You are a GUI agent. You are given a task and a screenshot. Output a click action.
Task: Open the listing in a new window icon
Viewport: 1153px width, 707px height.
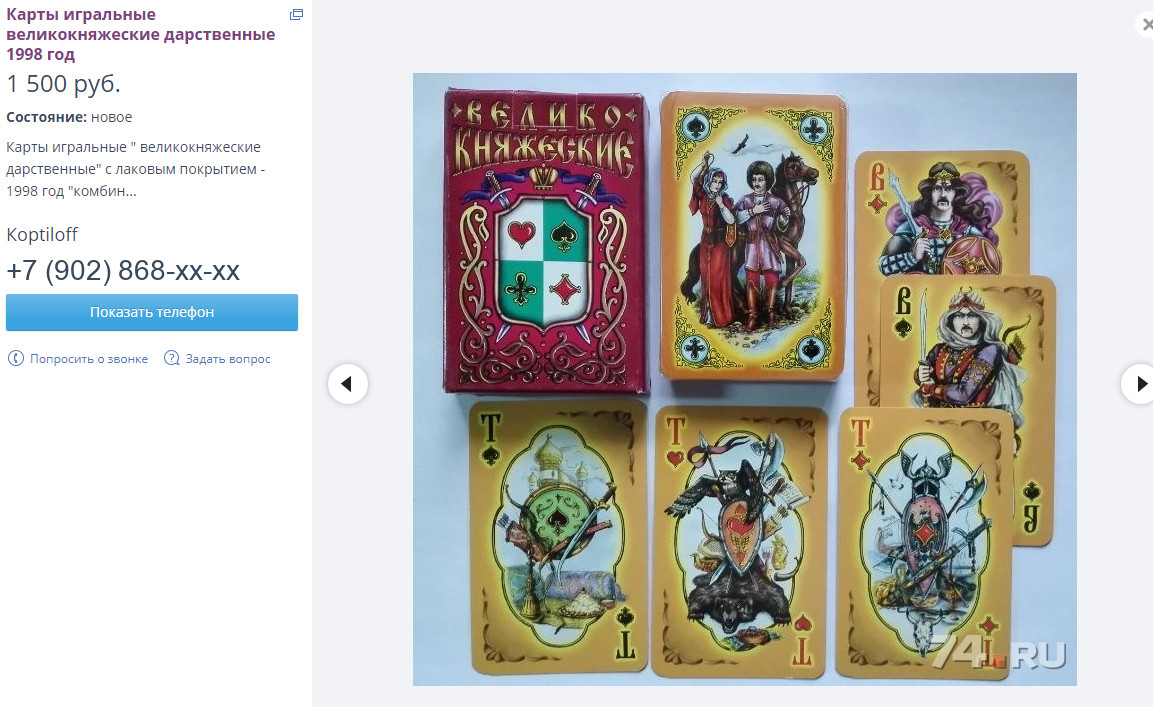(296, 15)
